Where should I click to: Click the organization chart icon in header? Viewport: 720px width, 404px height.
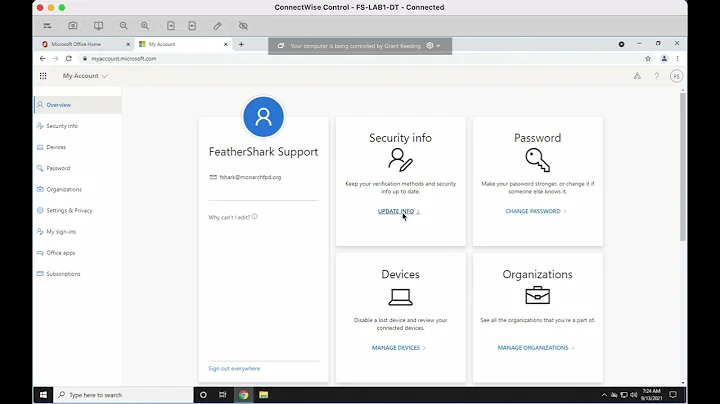click(637, 76)
